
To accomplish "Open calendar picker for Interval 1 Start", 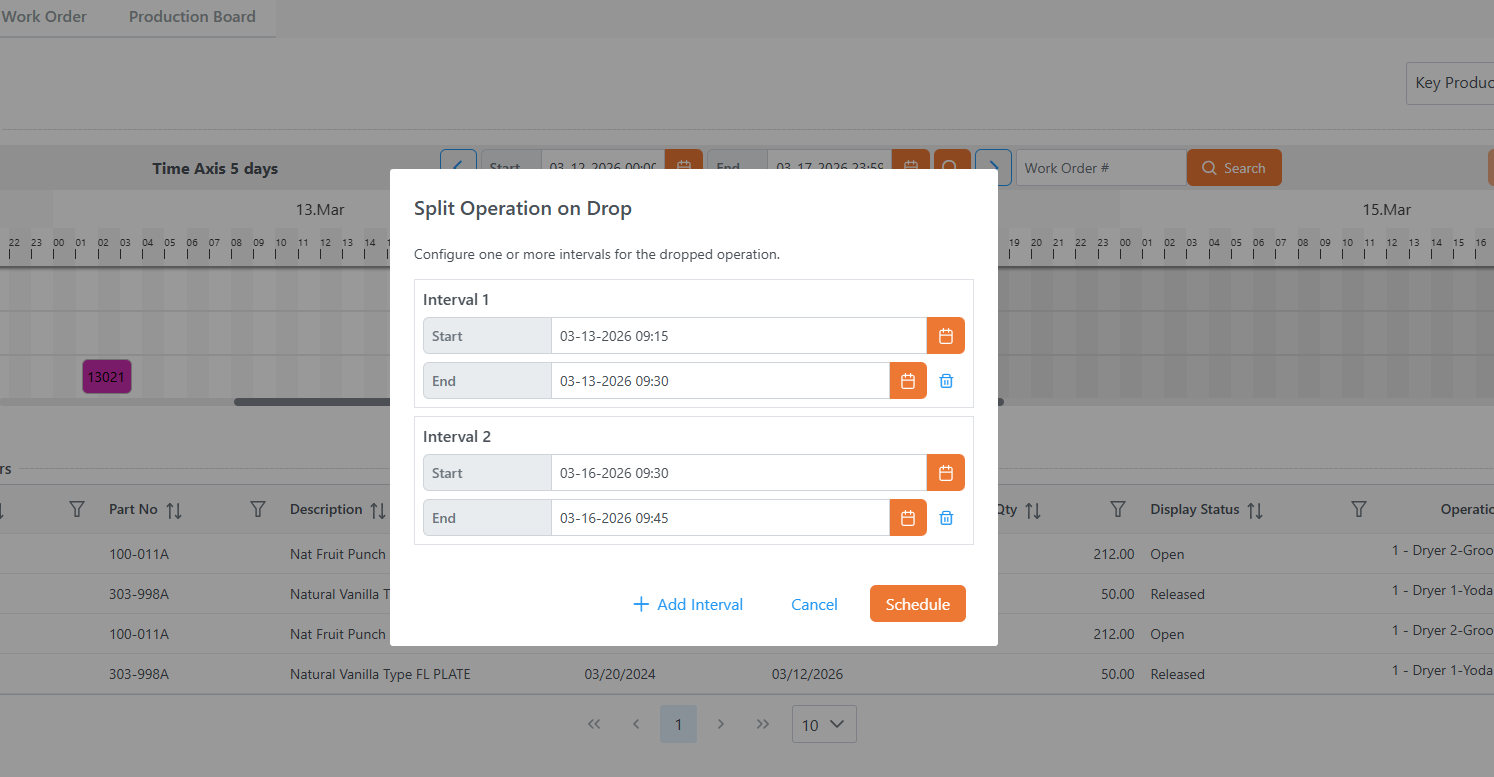I will (945, 336).
